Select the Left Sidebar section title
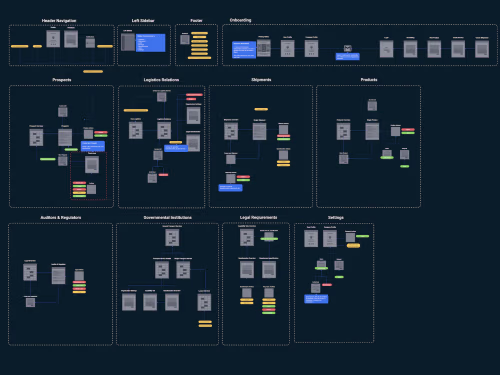Image resolution: width=500 pixels, height=375 pixels. 143,21
